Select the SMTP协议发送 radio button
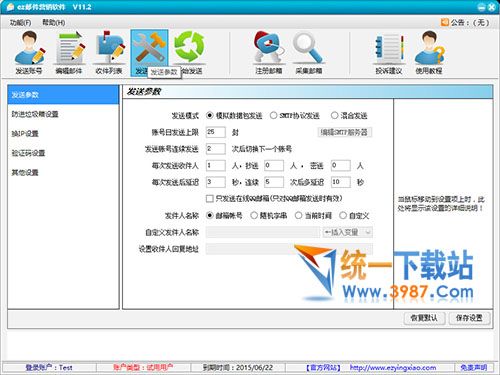500x375 pixels. point(273,115)
